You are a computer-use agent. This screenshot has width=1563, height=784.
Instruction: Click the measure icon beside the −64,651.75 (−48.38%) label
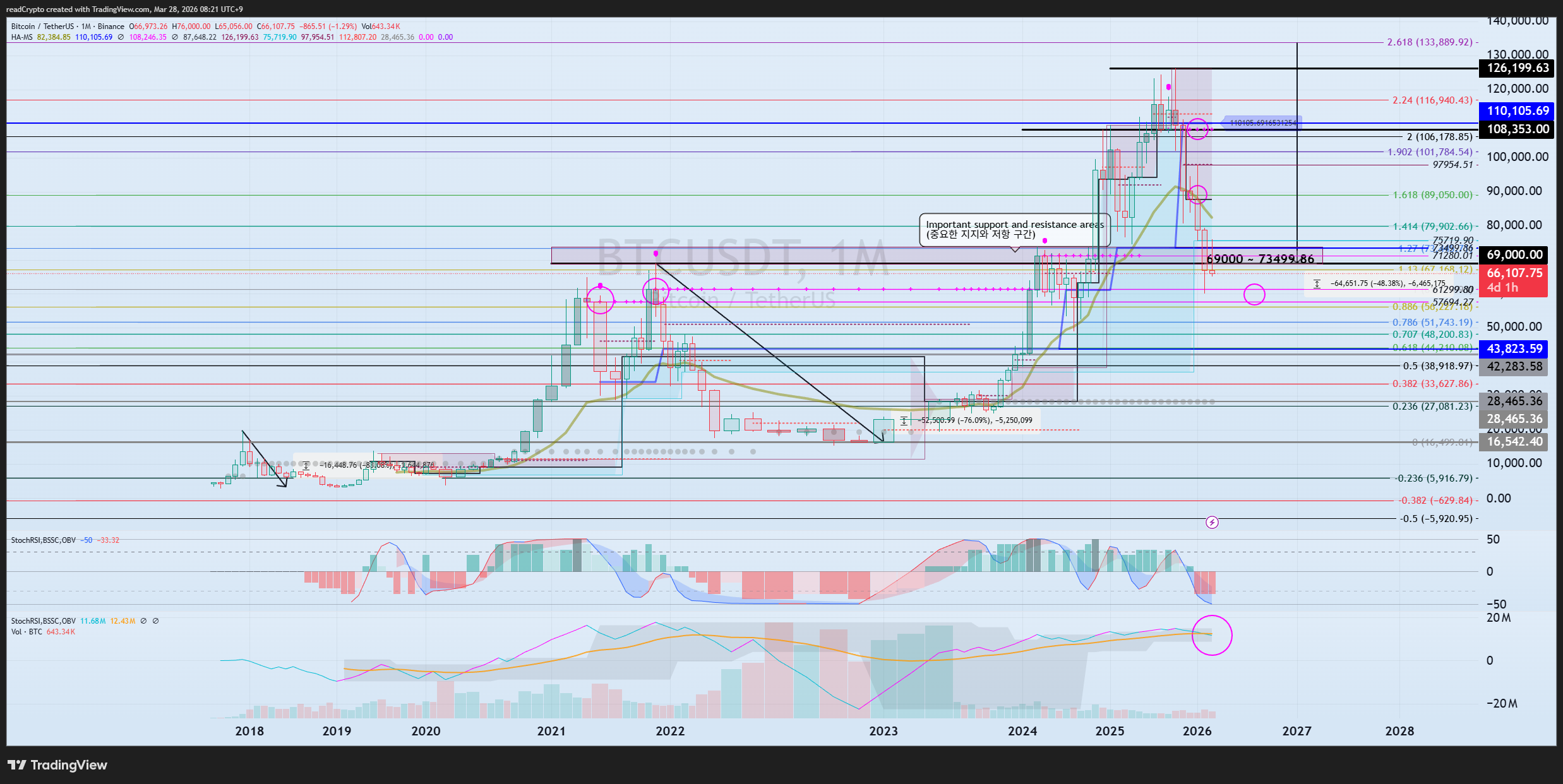coord(1317,284)
